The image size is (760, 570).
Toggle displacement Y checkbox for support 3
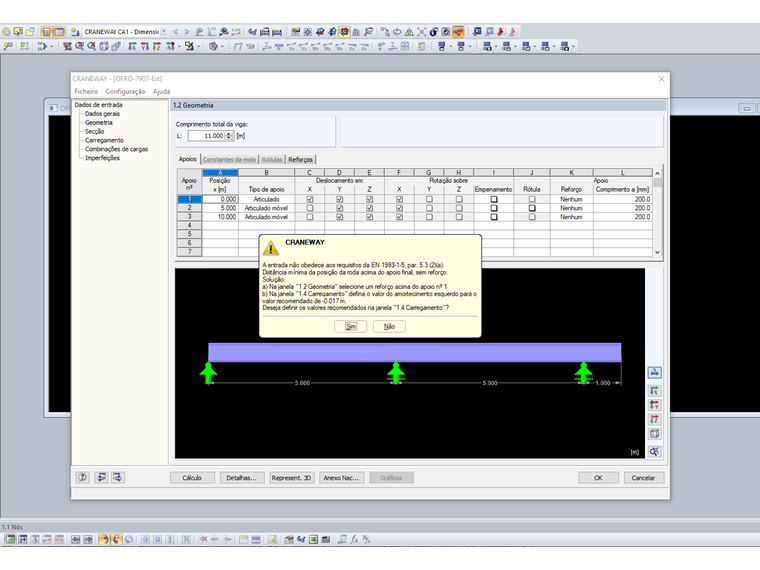coord(340,217)
